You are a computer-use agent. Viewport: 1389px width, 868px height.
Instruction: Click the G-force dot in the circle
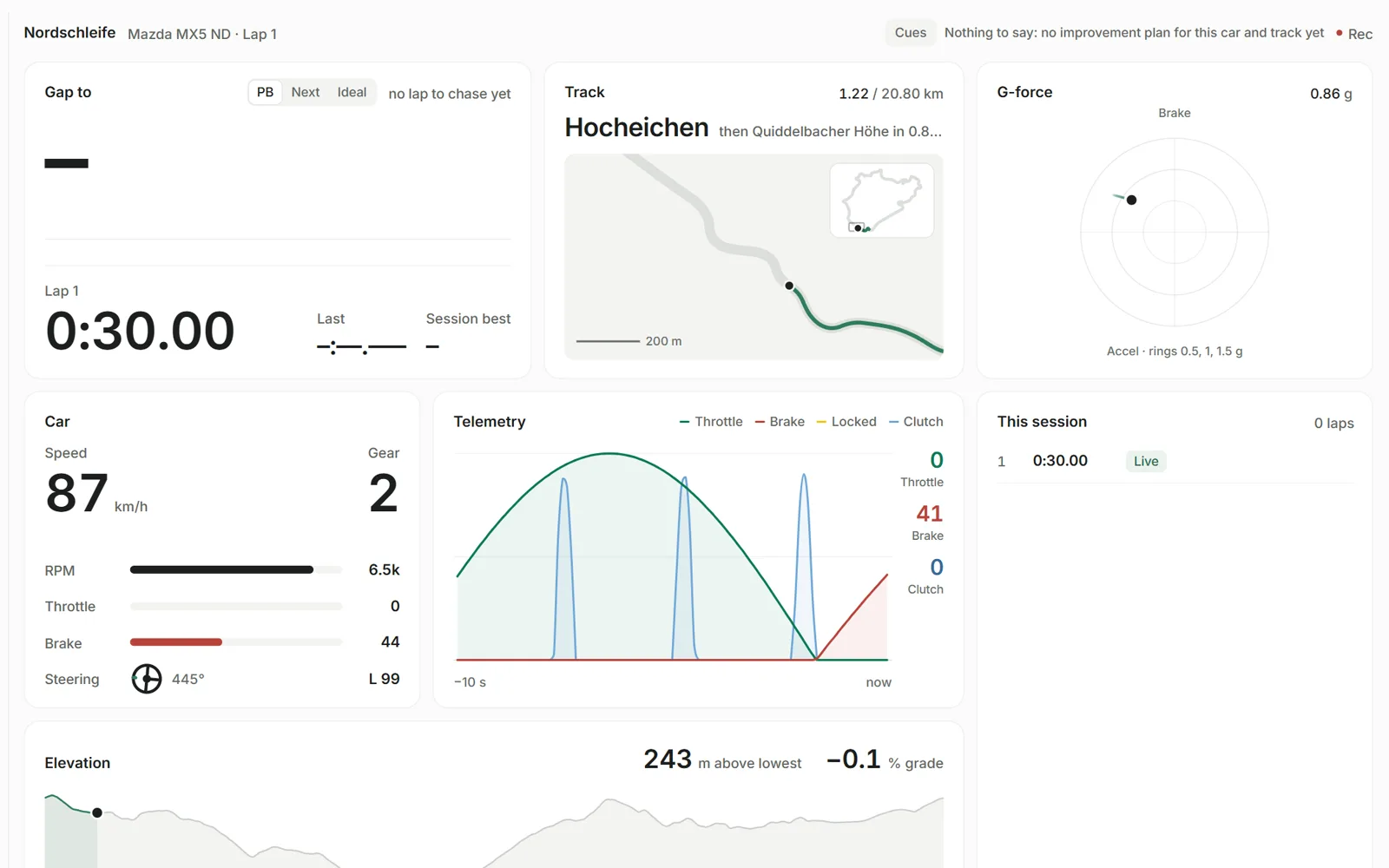pos(1131,200)
